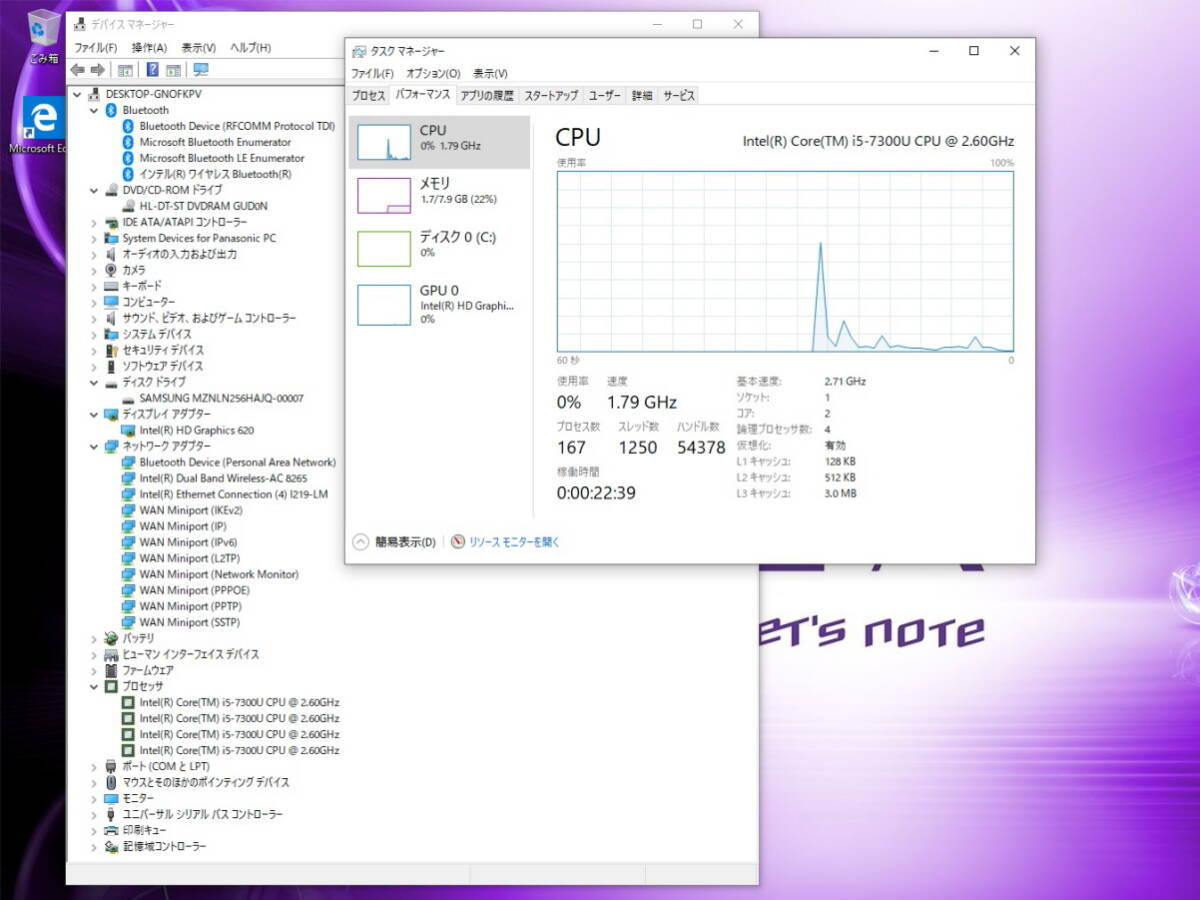Click the icon beside Intel(R) HD Graphics 620
This screenshot has width=1200, height=900.
coord(128,430)
